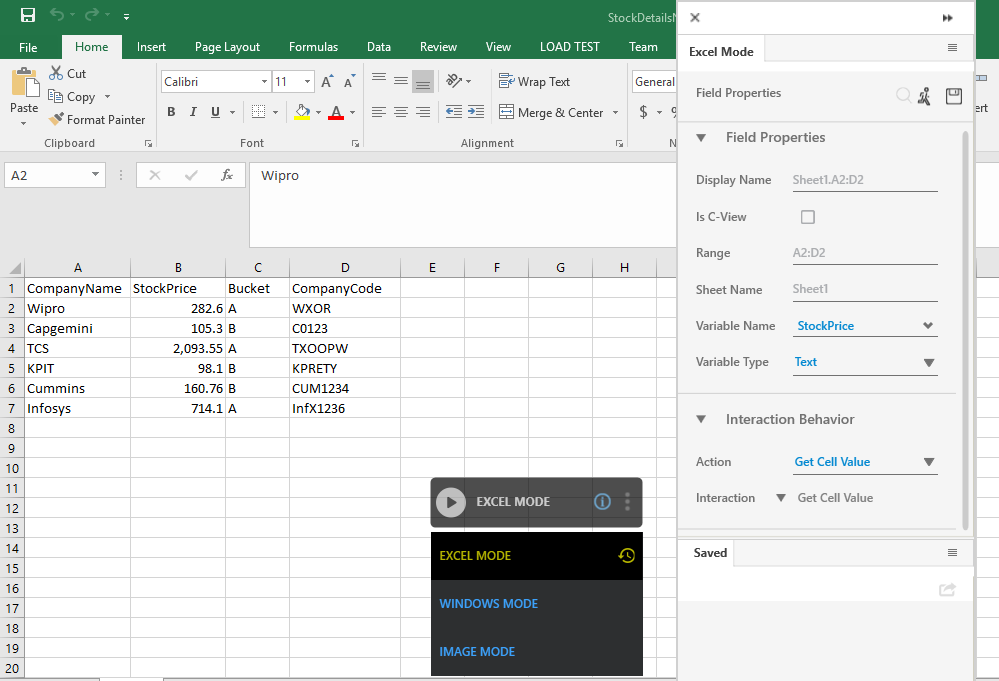
Task: Open the Action Get Cell Value dropdown
Action: [929, 462]
